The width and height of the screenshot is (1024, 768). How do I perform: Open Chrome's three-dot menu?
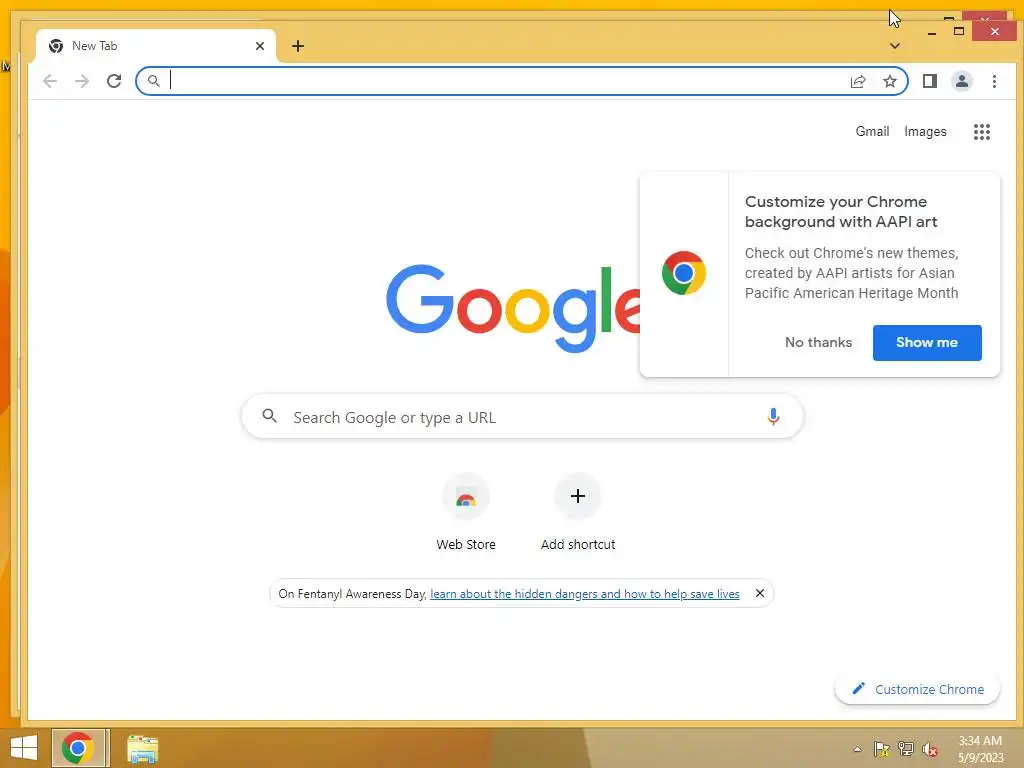tap(994, 81)
